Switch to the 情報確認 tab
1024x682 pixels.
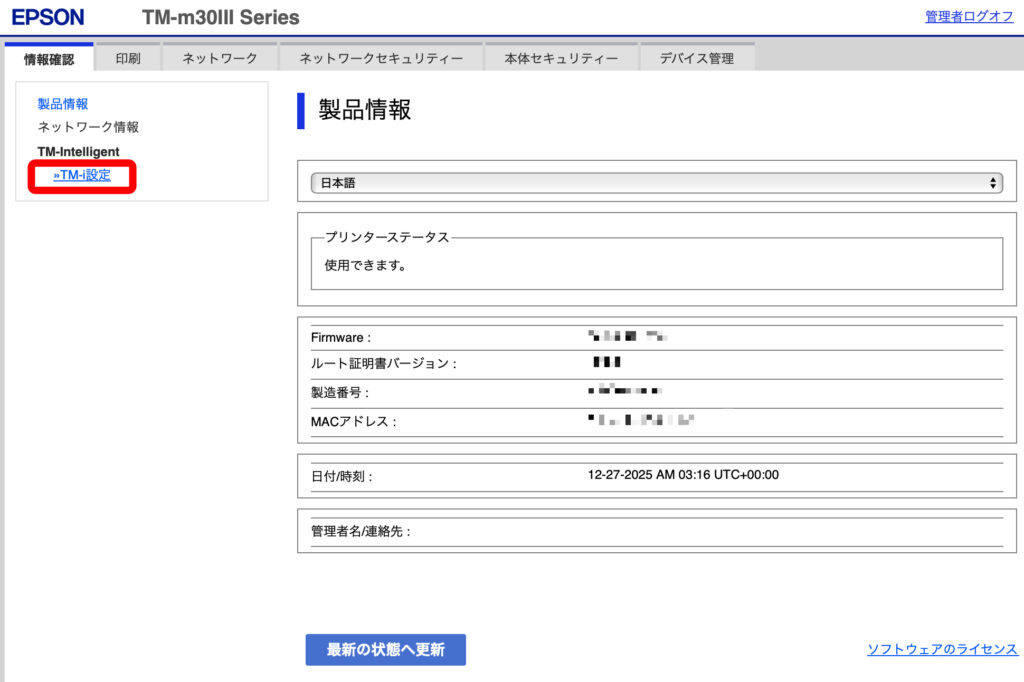point(49,59)
